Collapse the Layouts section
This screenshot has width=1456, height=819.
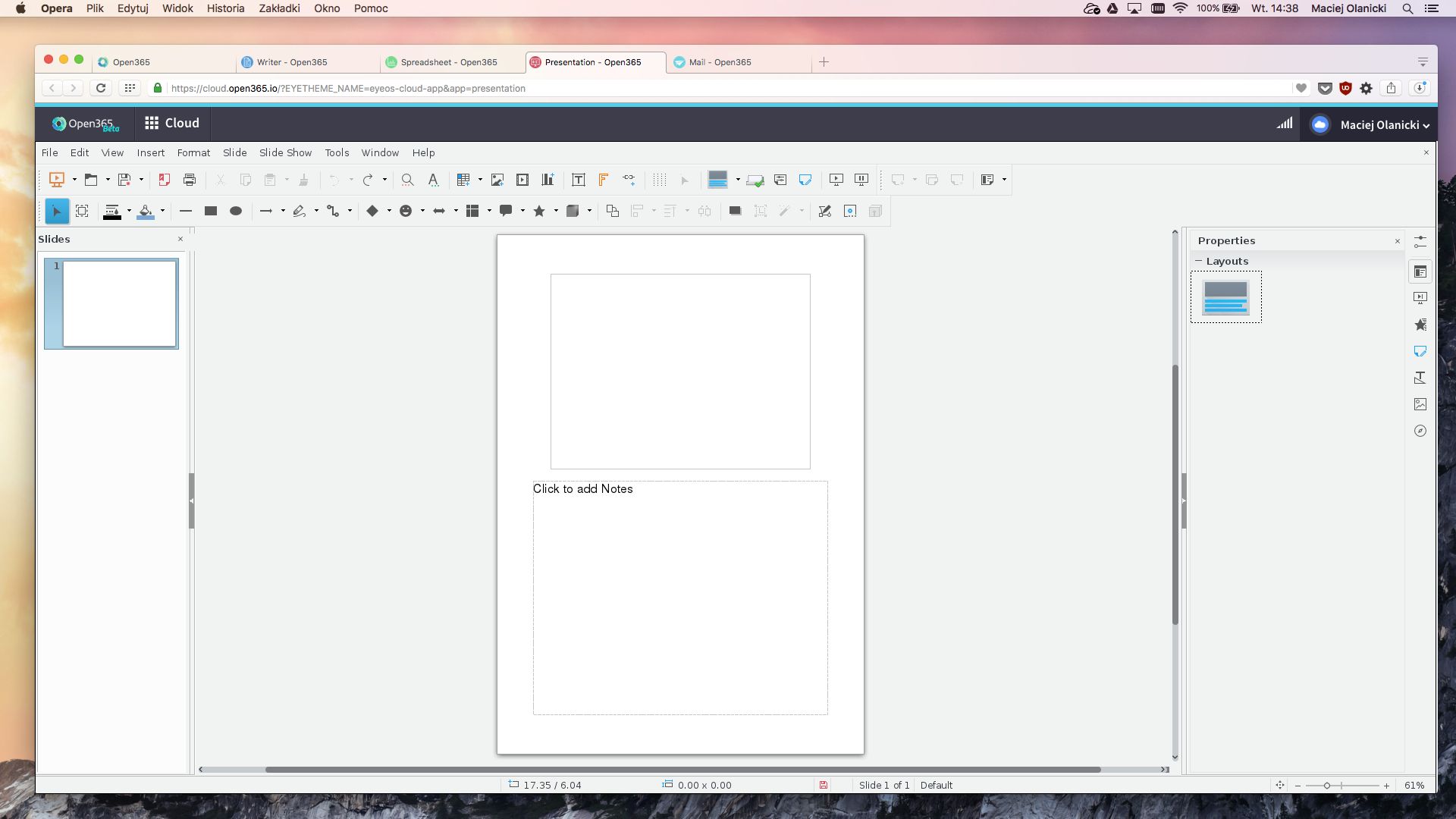(1199, 261)
